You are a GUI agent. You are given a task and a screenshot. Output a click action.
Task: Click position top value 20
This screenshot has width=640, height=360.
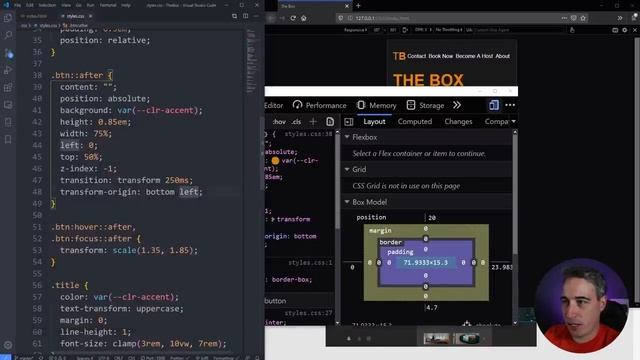[x=432, y=218]
